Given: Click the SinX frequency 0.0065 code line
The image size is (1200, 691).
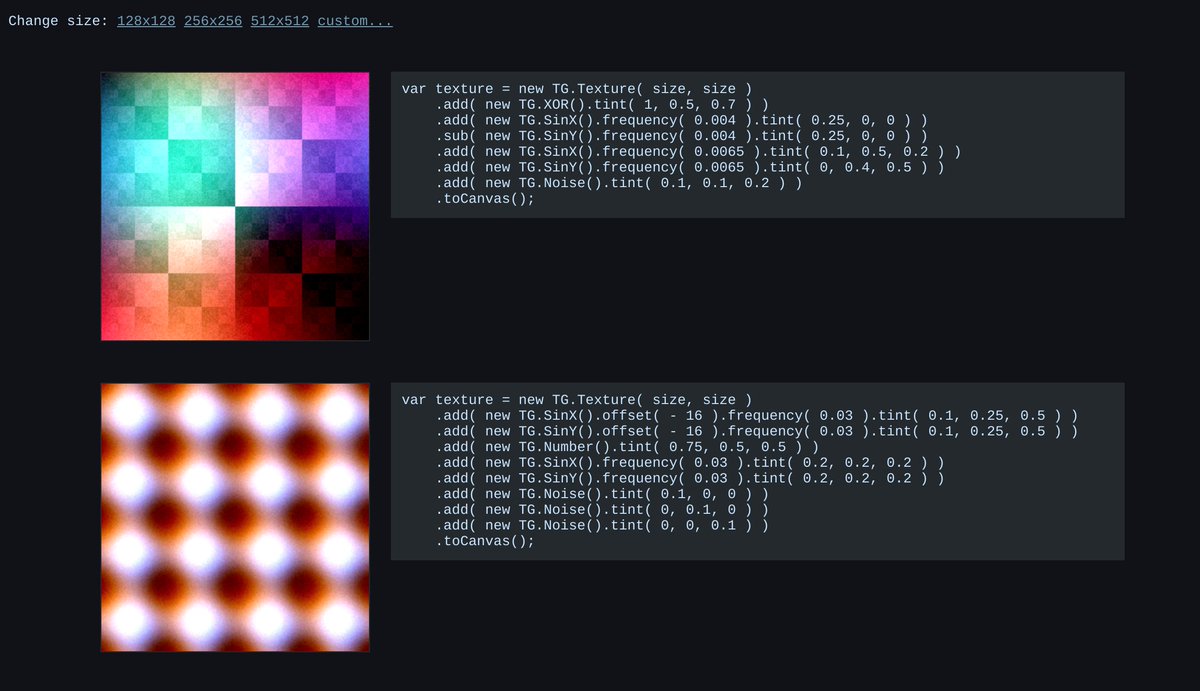Looking at the screenshot, I should tap(698, 151).
